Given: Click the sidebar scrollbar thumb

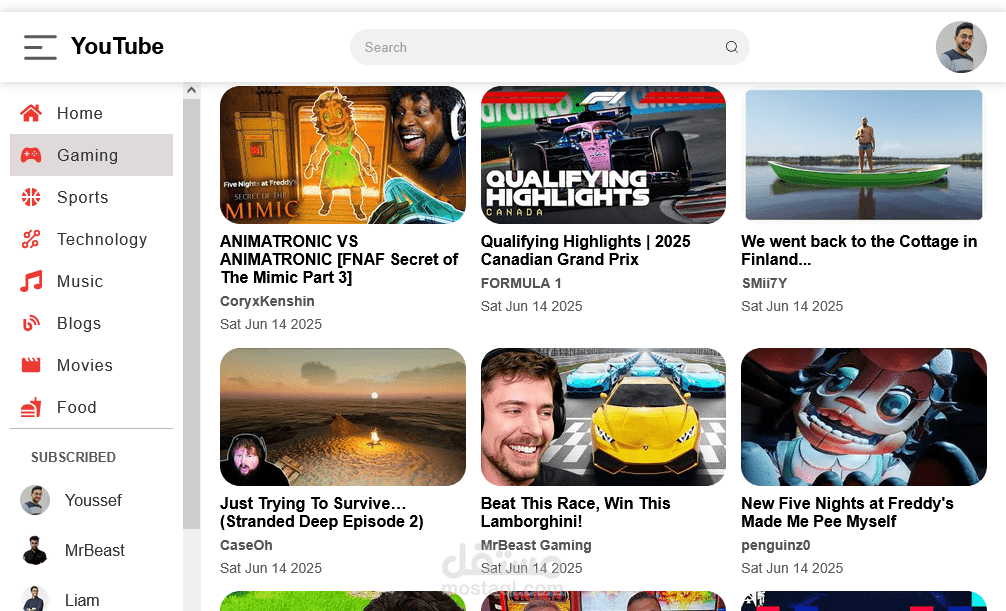Looking at the screenshot, I should (191, 313).
